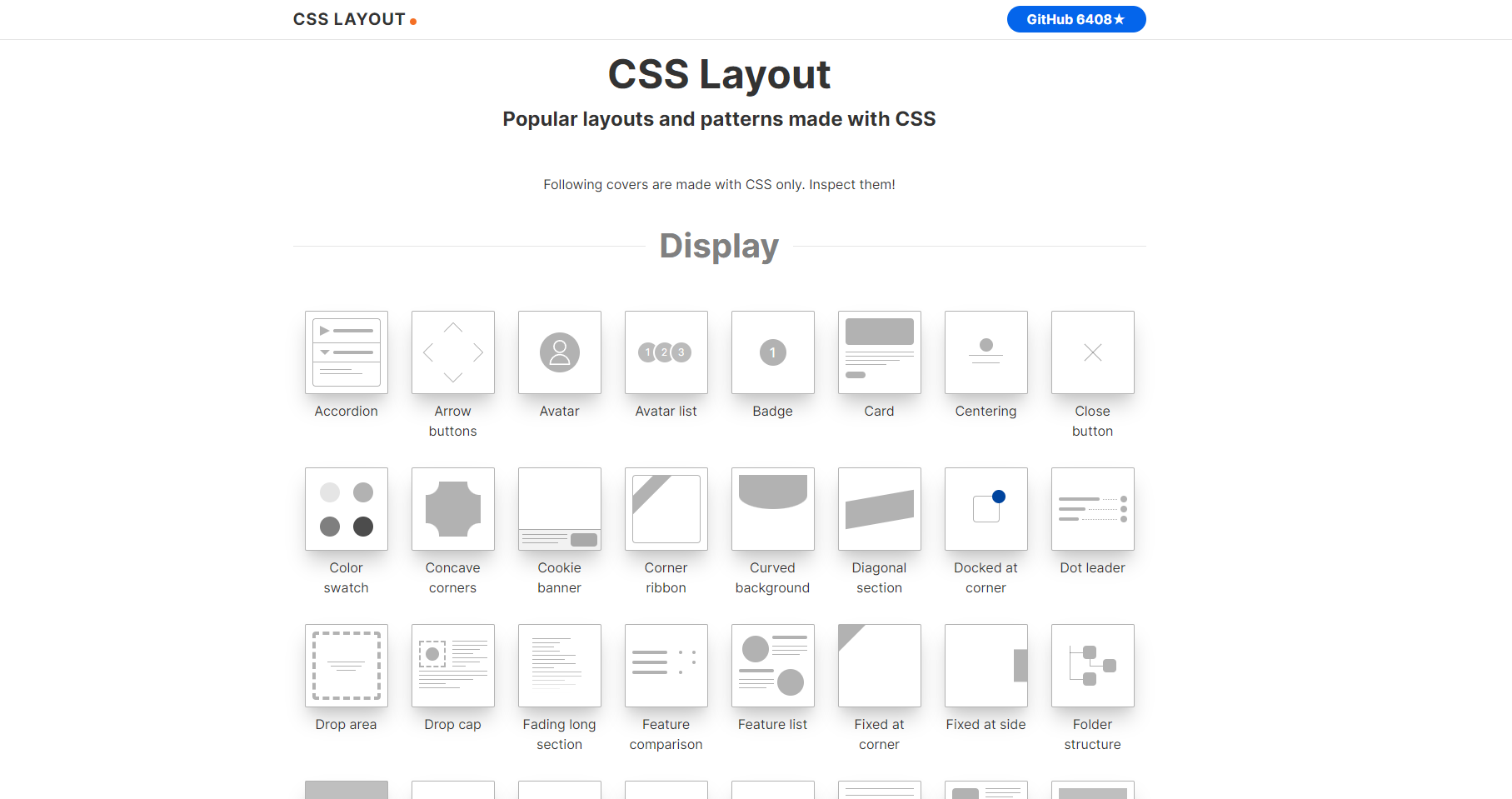Open the Drop area pattern
The width and height of the screenshot is (1512, 799).
(x=346, y=666)
